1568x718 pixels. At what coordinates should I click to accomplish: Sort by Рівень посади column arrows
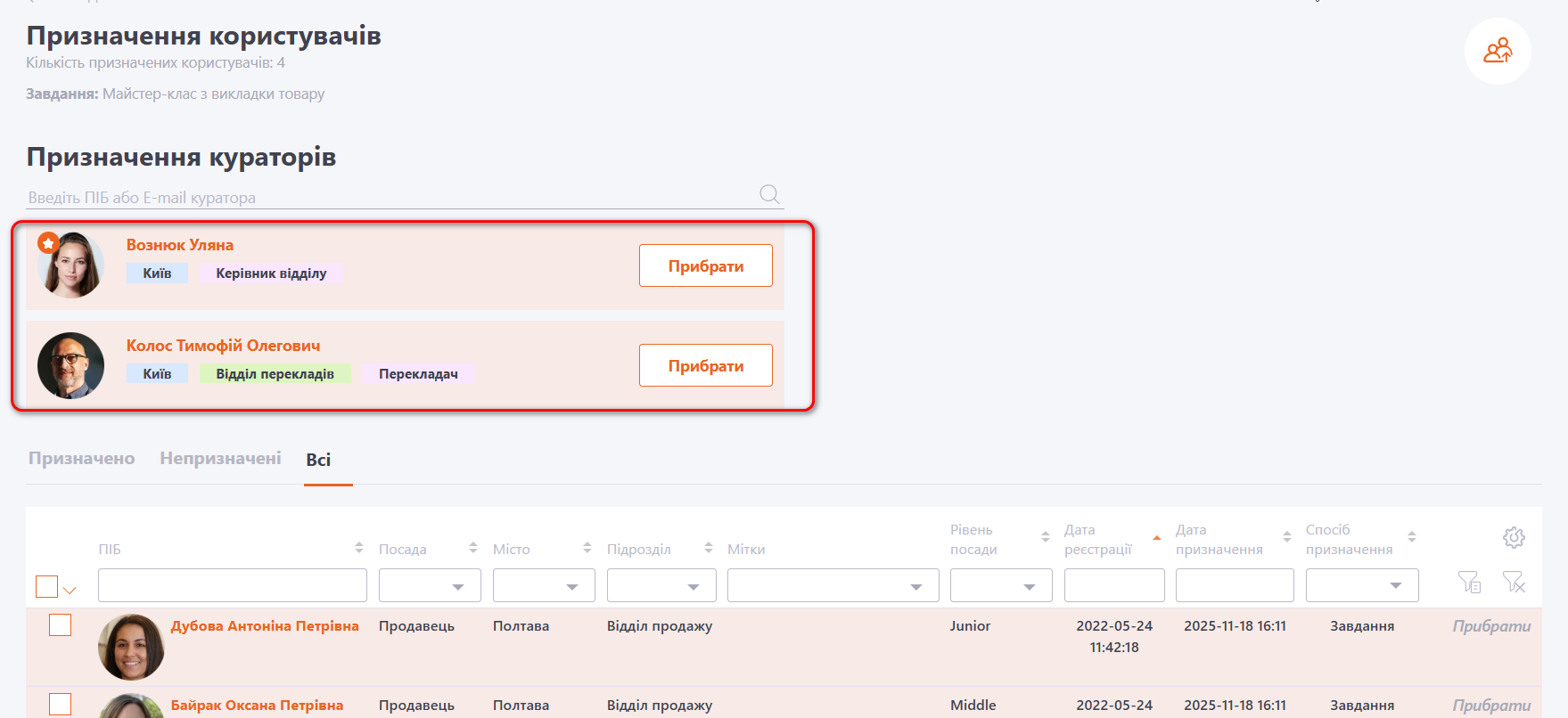[1045, 537]
